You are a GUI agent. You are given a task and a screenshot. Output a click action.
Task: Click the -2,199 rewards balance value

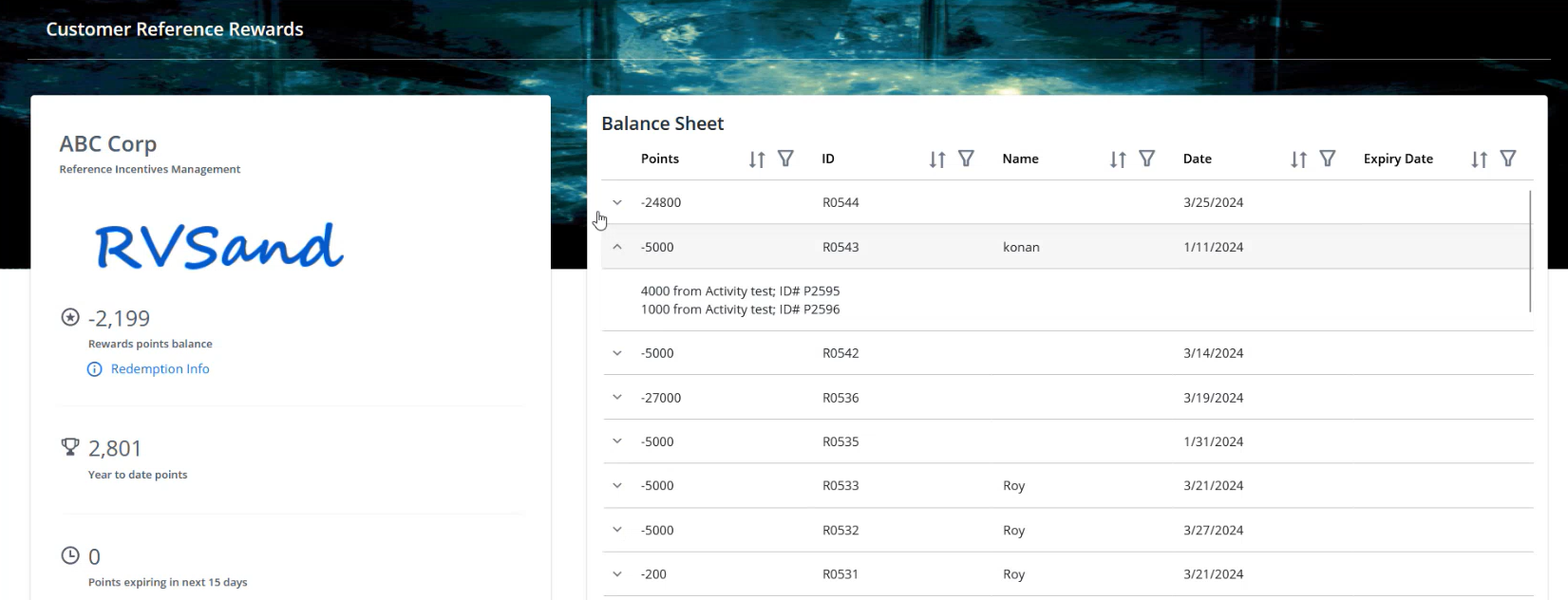pos(119,318)
